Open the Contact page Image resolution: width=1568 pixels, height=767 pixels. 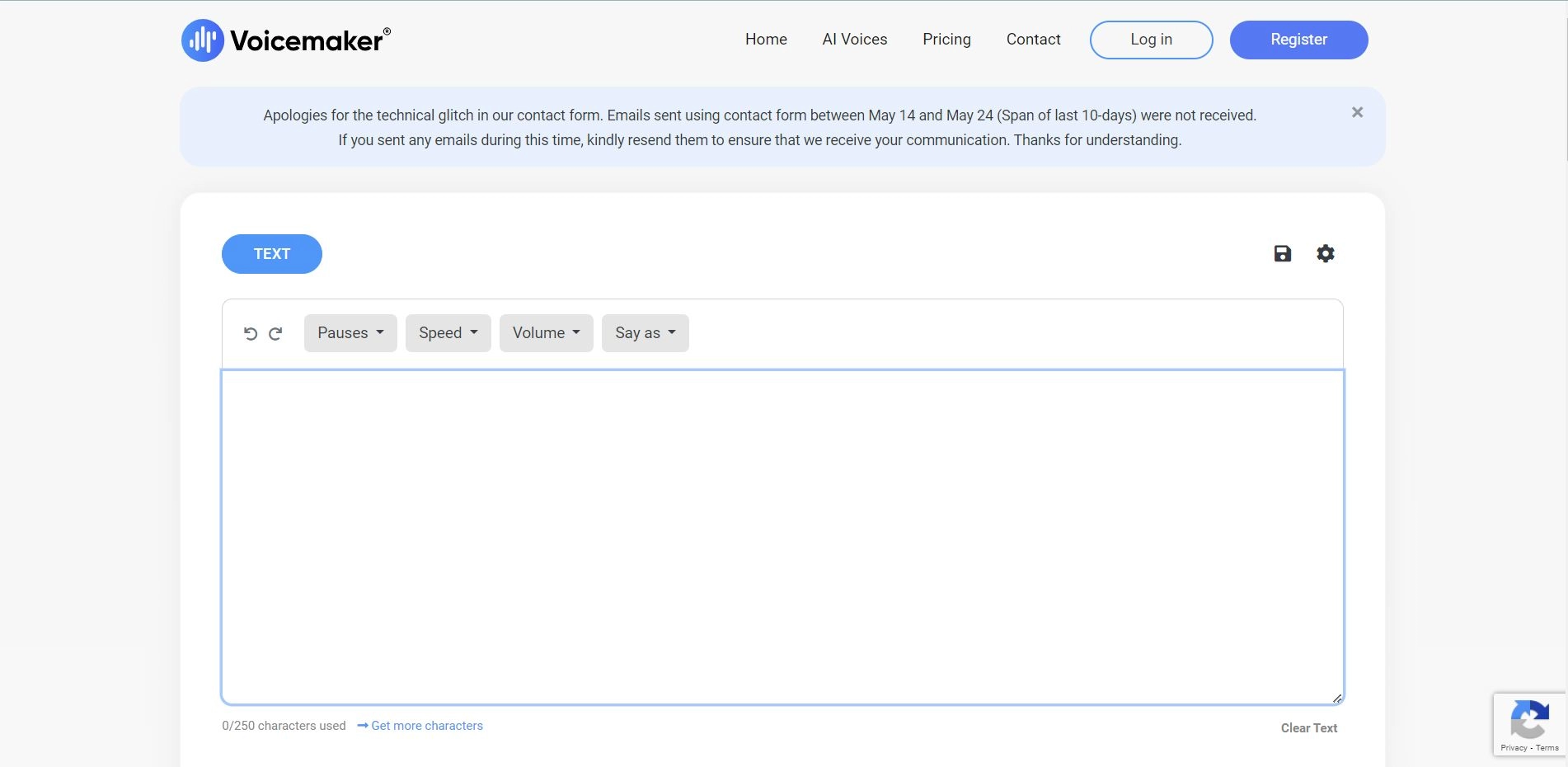[x=1033, y=40]
